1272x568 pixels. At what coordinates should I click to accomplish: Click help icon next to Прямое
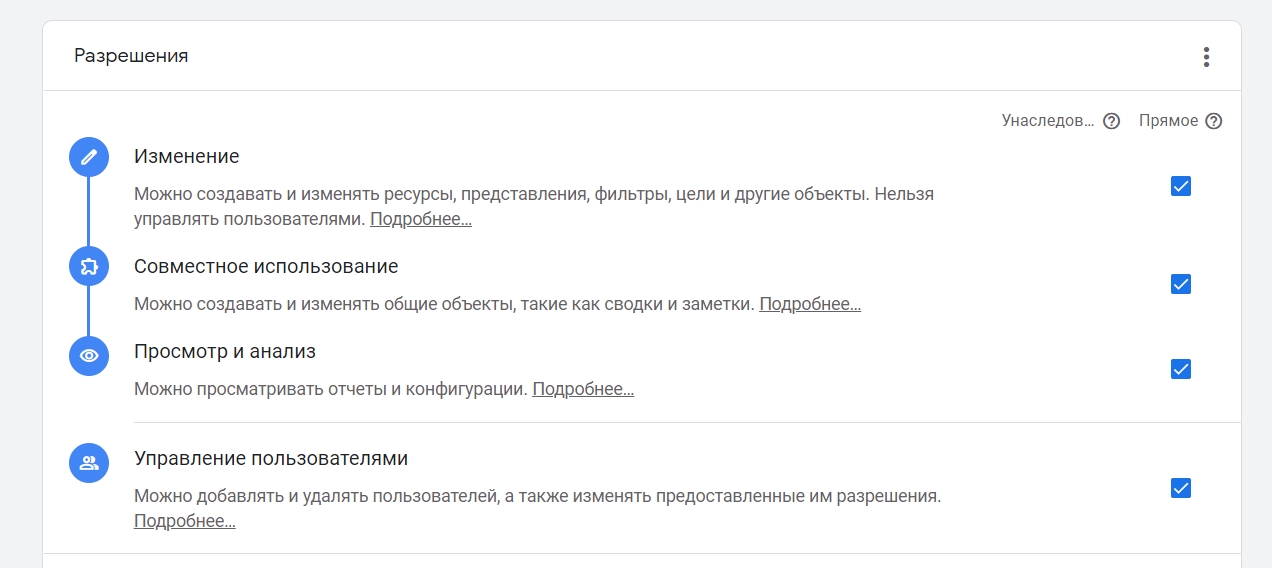pos(1213,121)
